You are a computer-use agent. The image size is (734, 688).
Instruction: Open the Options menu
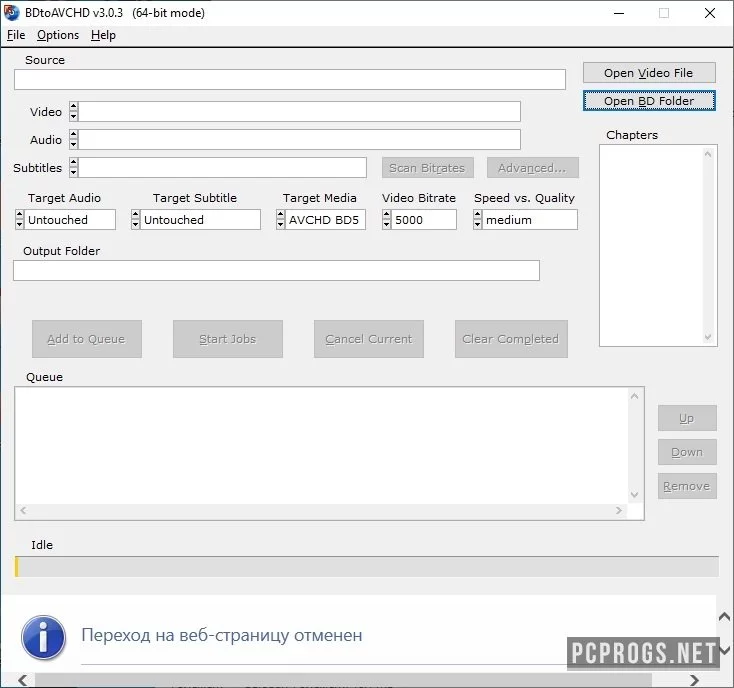click(58, 35)
